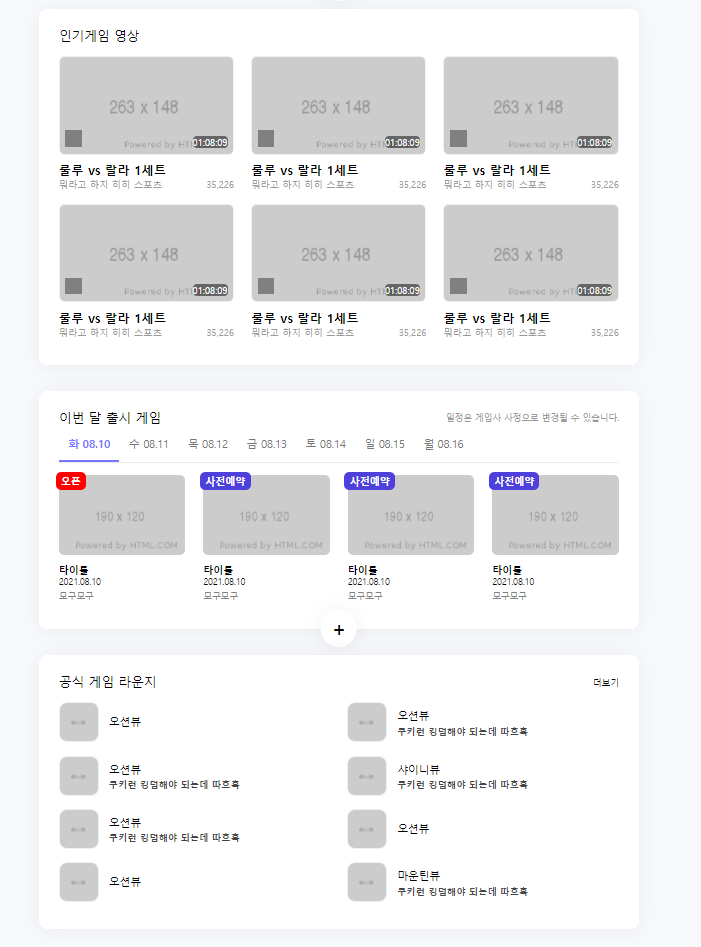Screen dimensions: 701x947
Task: Switch to the 토 08.14 tab
Action: (326, 444)
